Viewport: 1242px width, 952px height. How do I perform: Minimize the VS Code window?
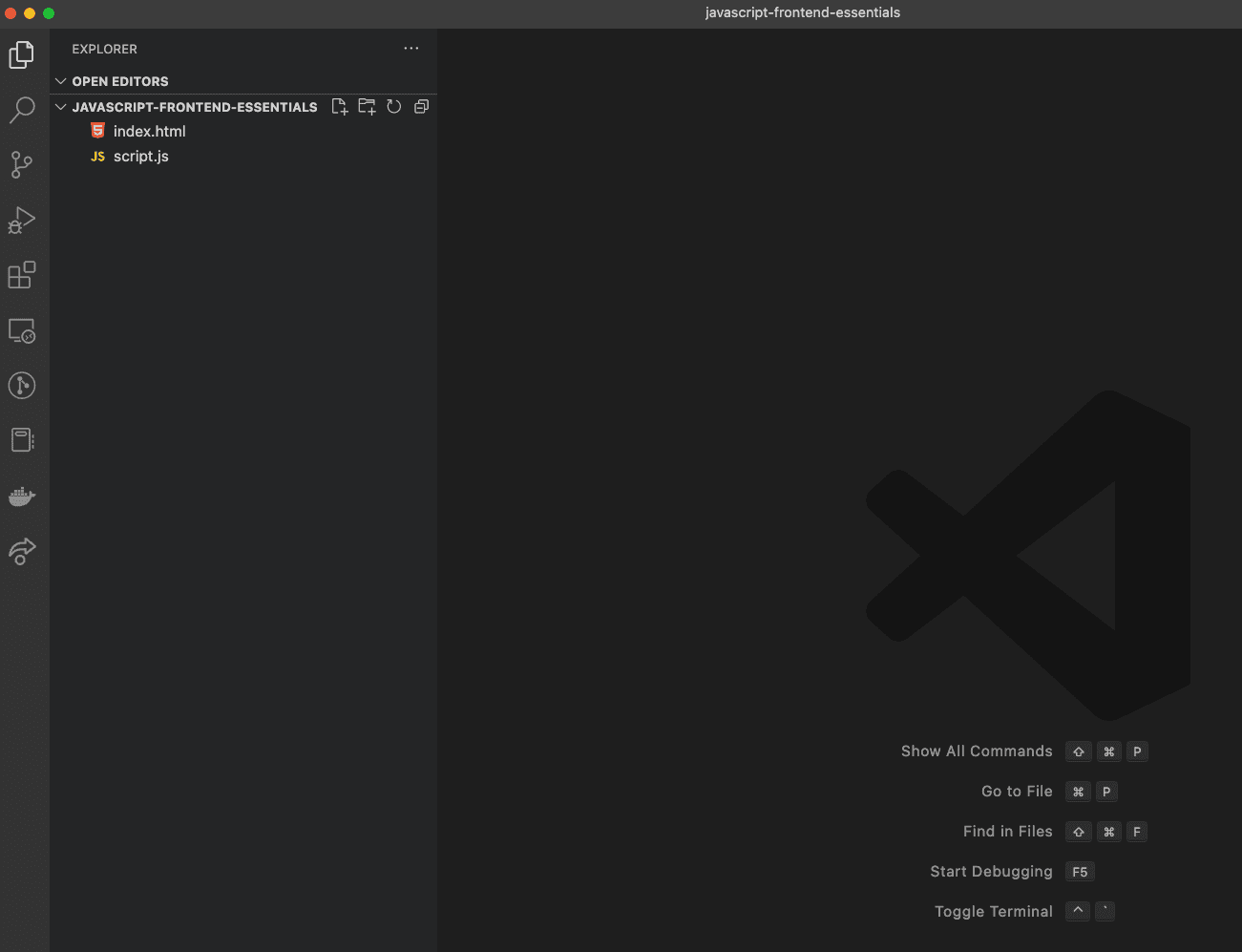(30, 13)
